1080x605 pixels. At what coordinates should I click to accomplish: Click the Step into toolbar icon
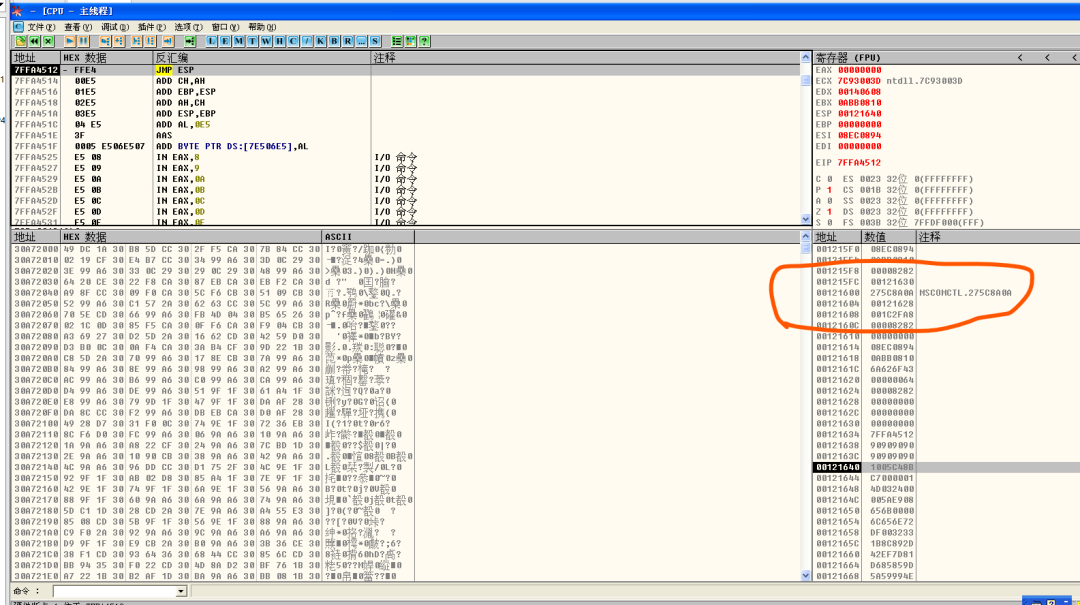point(105,41)
